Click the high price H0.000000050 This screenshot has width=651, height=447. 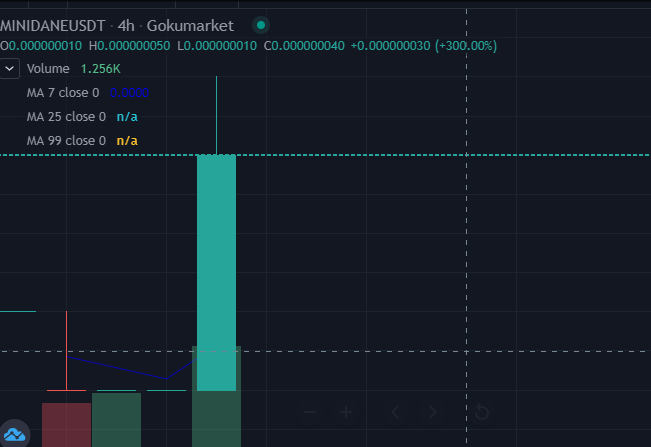[130, 46]
